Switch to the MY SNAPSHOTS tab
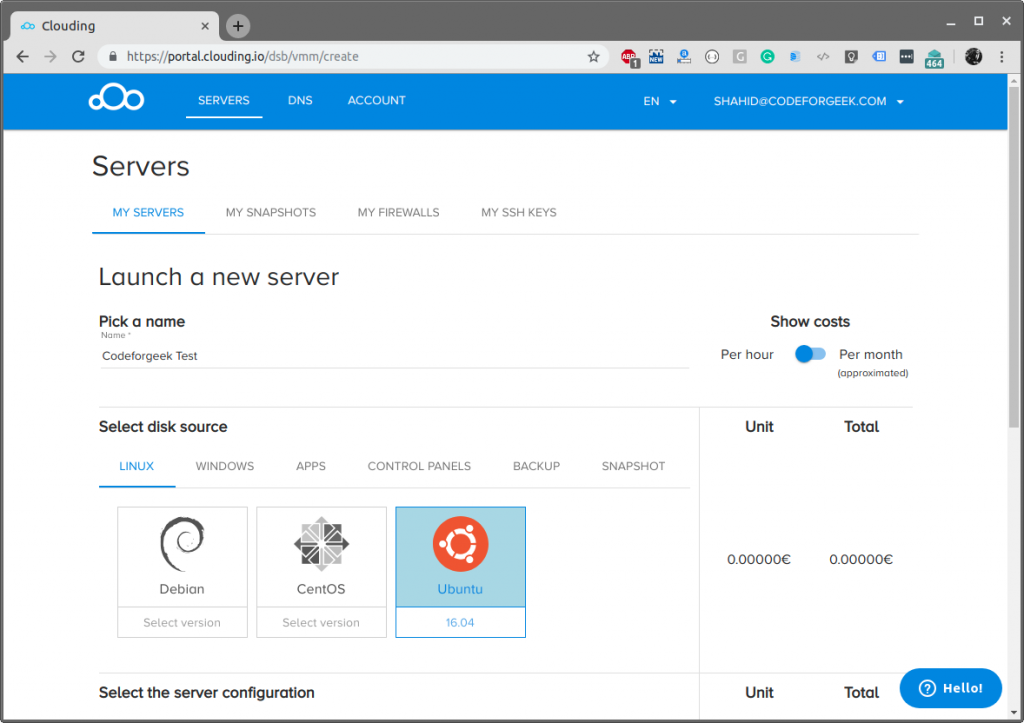 click(x=269, y=212)
